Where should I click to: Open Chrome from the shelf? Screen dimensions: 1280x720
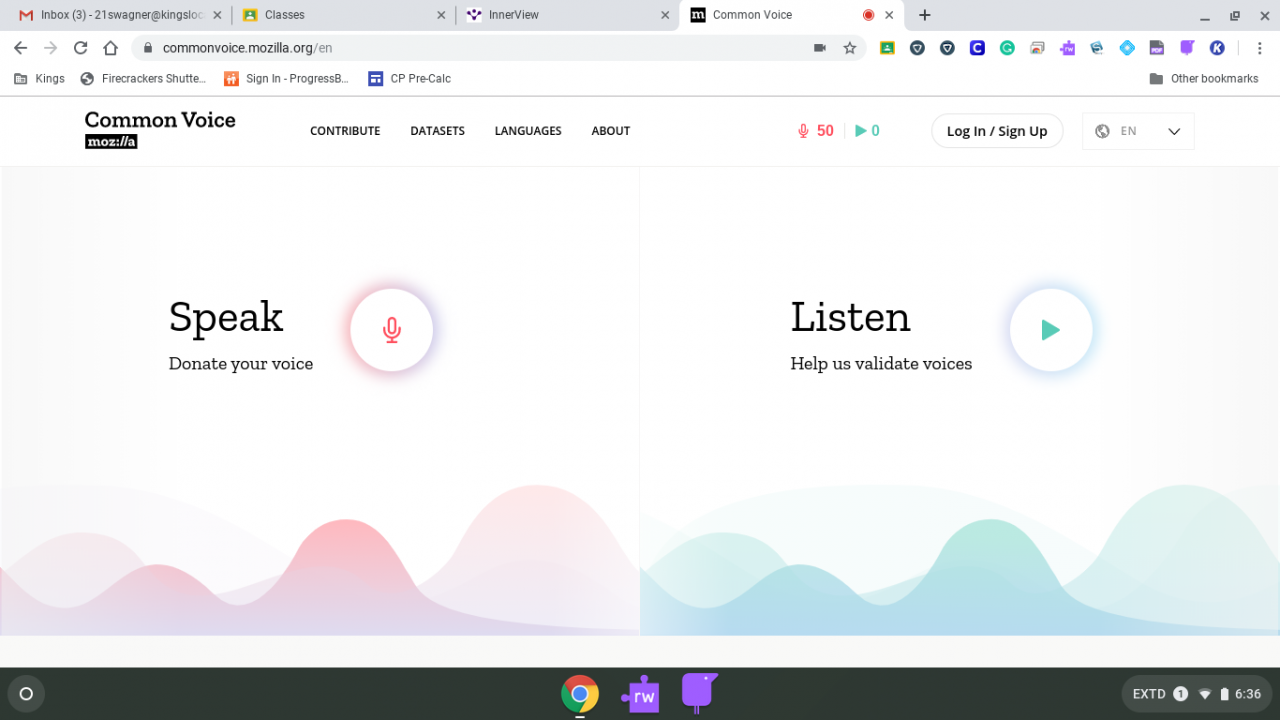coord(580,694)
